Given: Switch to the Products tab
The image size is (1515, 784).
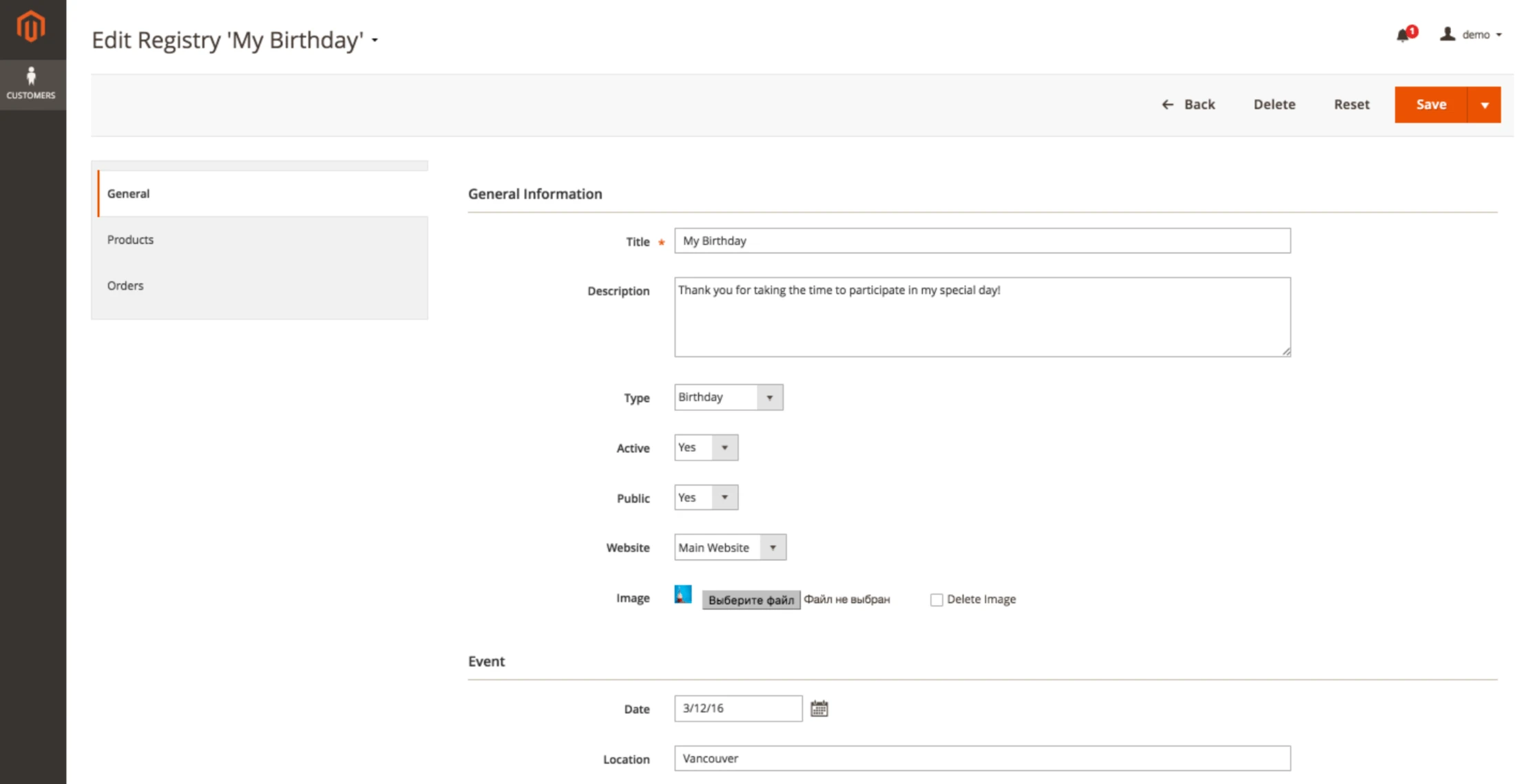Looking at the screenshot, I should point(130,240).
